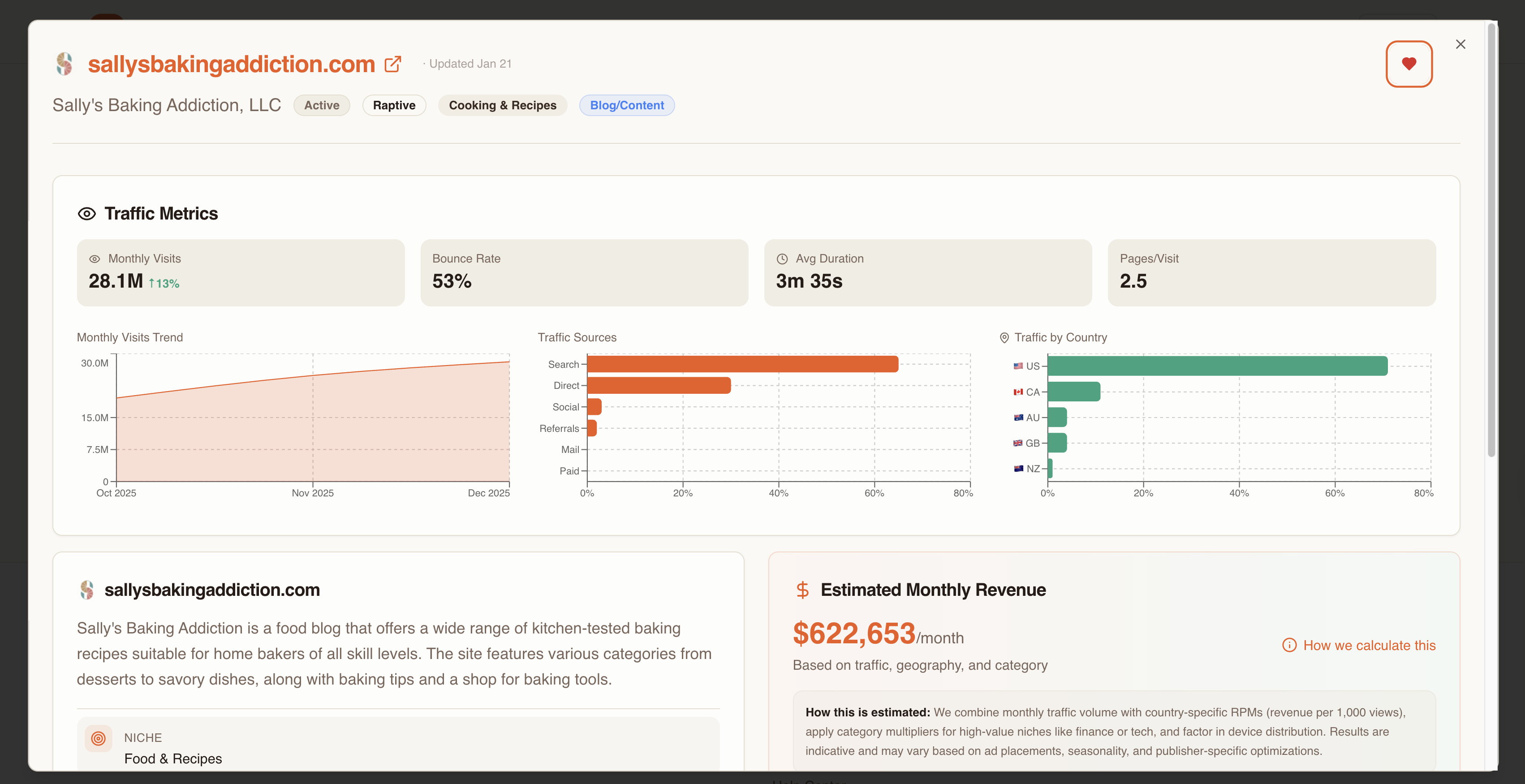Click the Estimated Monthly Revenue heading

[933, 590]
